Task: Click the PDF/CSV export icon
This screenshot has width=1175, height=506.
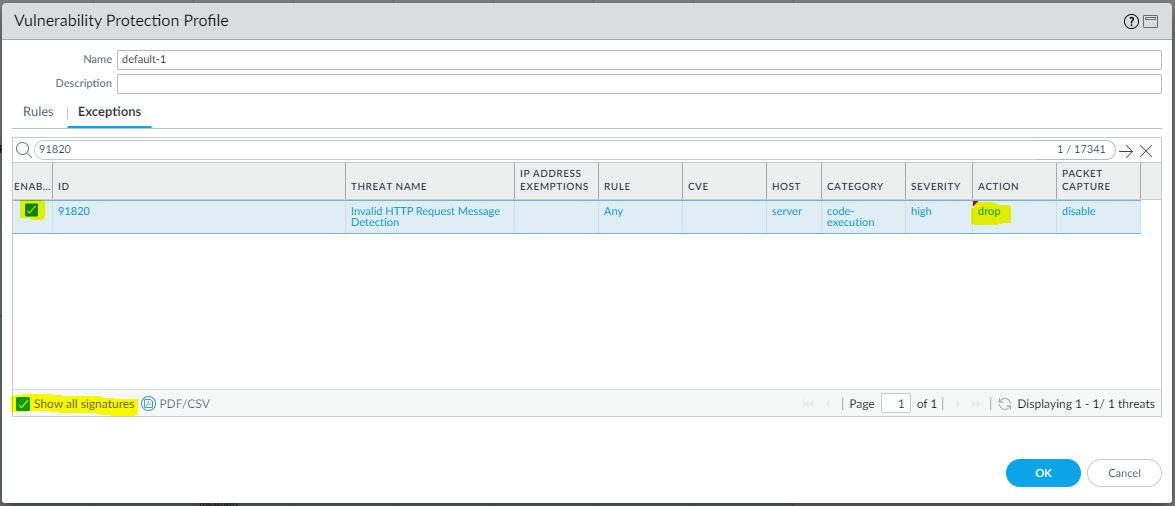Action: (x=149, y=404)
